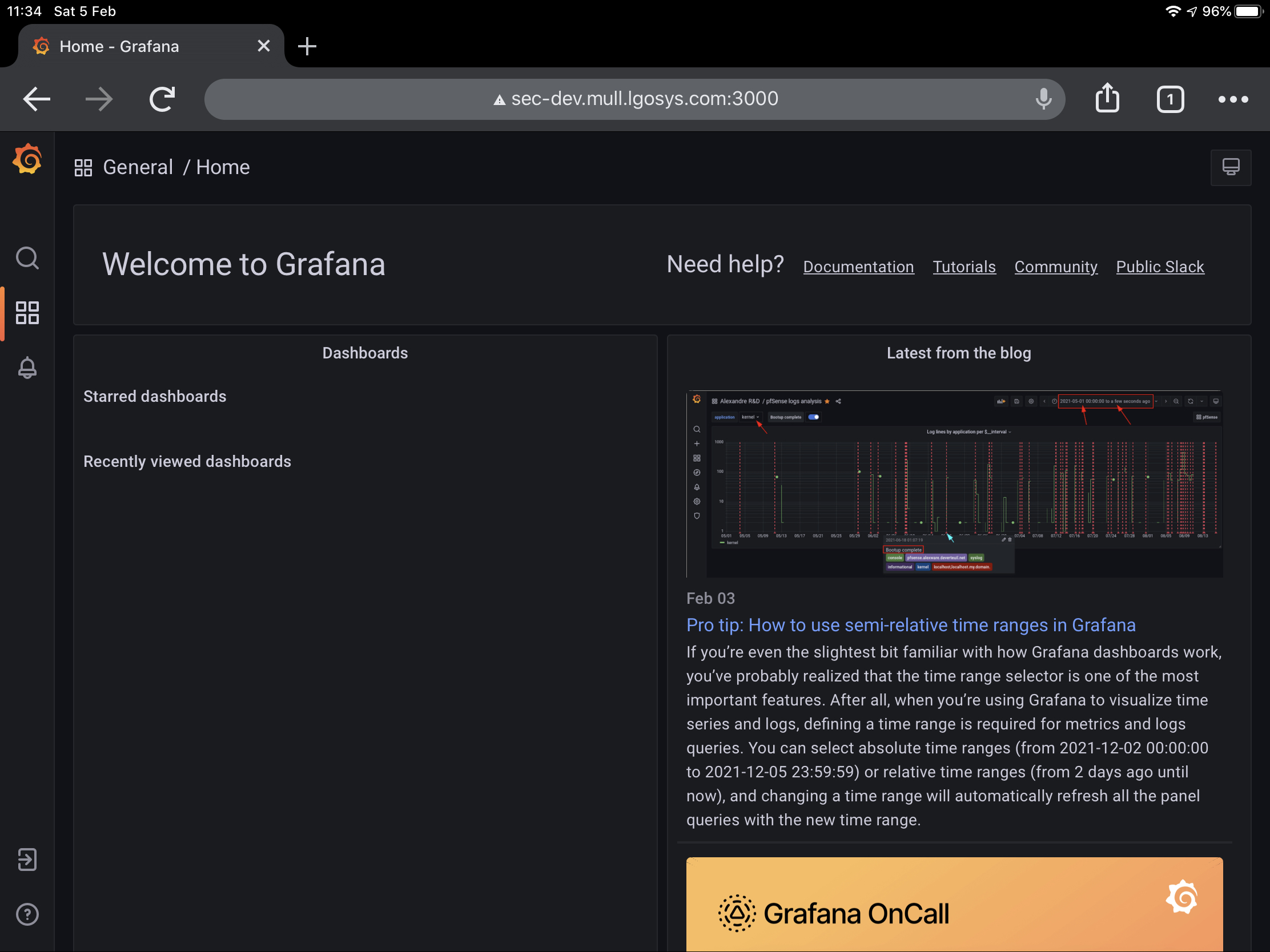1270x952 pixels.
Task: Reload the current page
Action: pos(162,99)
